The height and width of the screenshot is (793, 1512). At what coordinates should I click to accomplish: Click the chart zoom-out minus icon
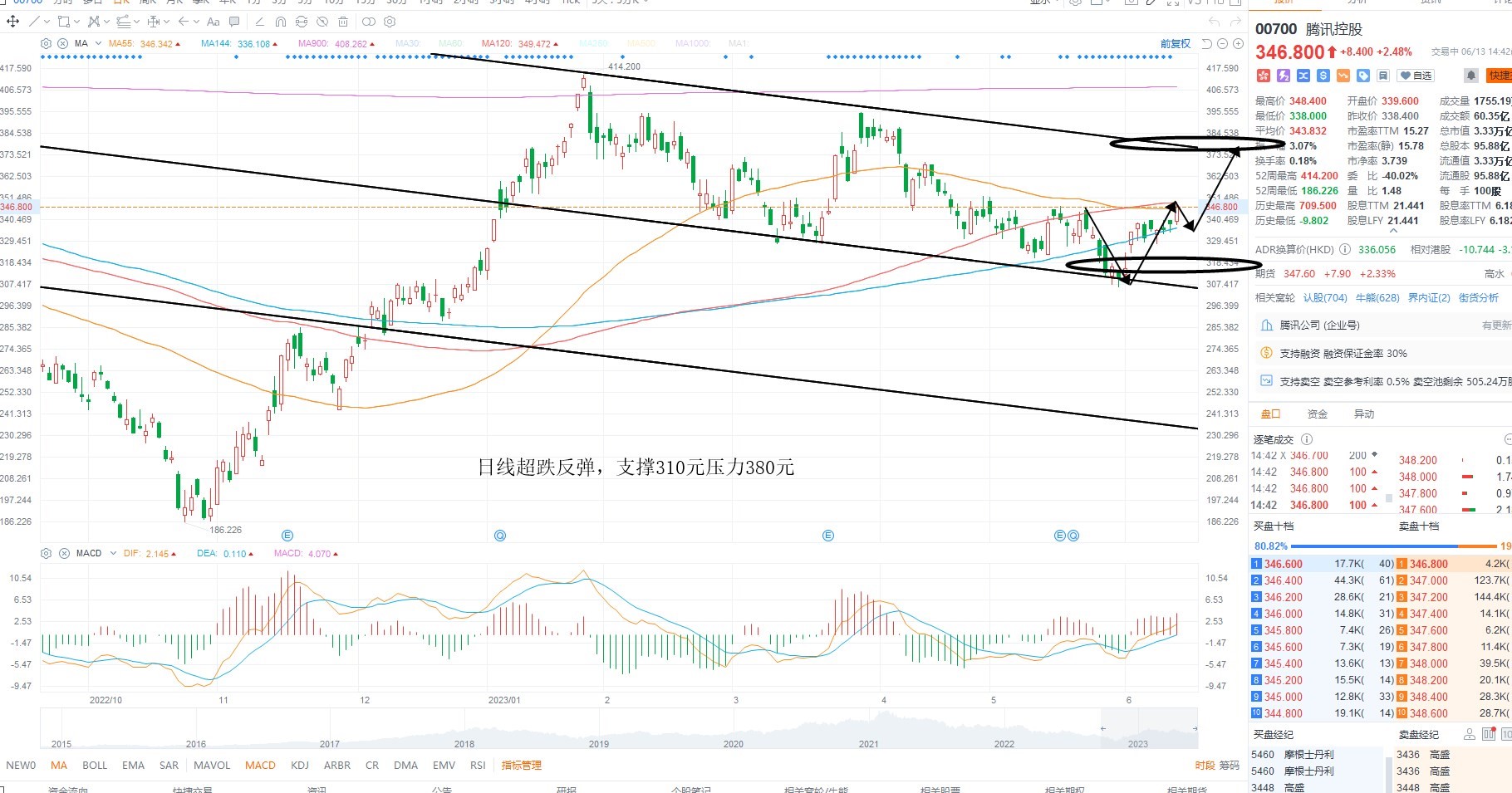pyautogui.click(x=1223, y=43)
